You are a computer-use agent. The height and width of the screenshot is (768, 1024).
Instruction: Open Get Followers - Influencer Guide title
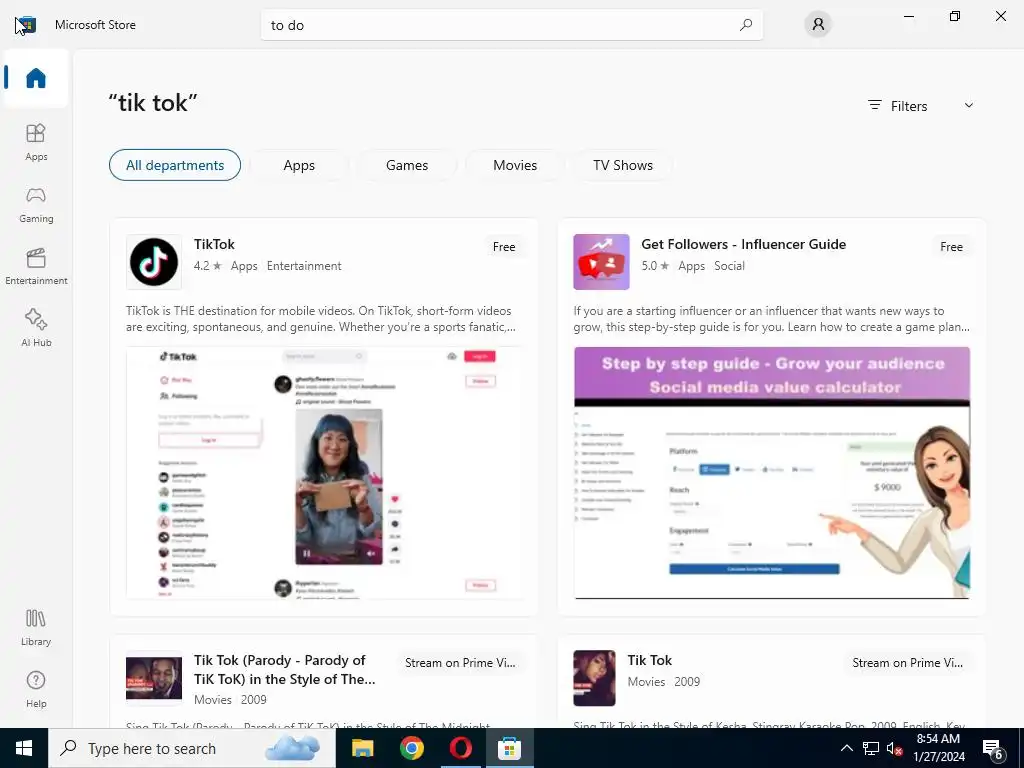[x=744, y=244]
